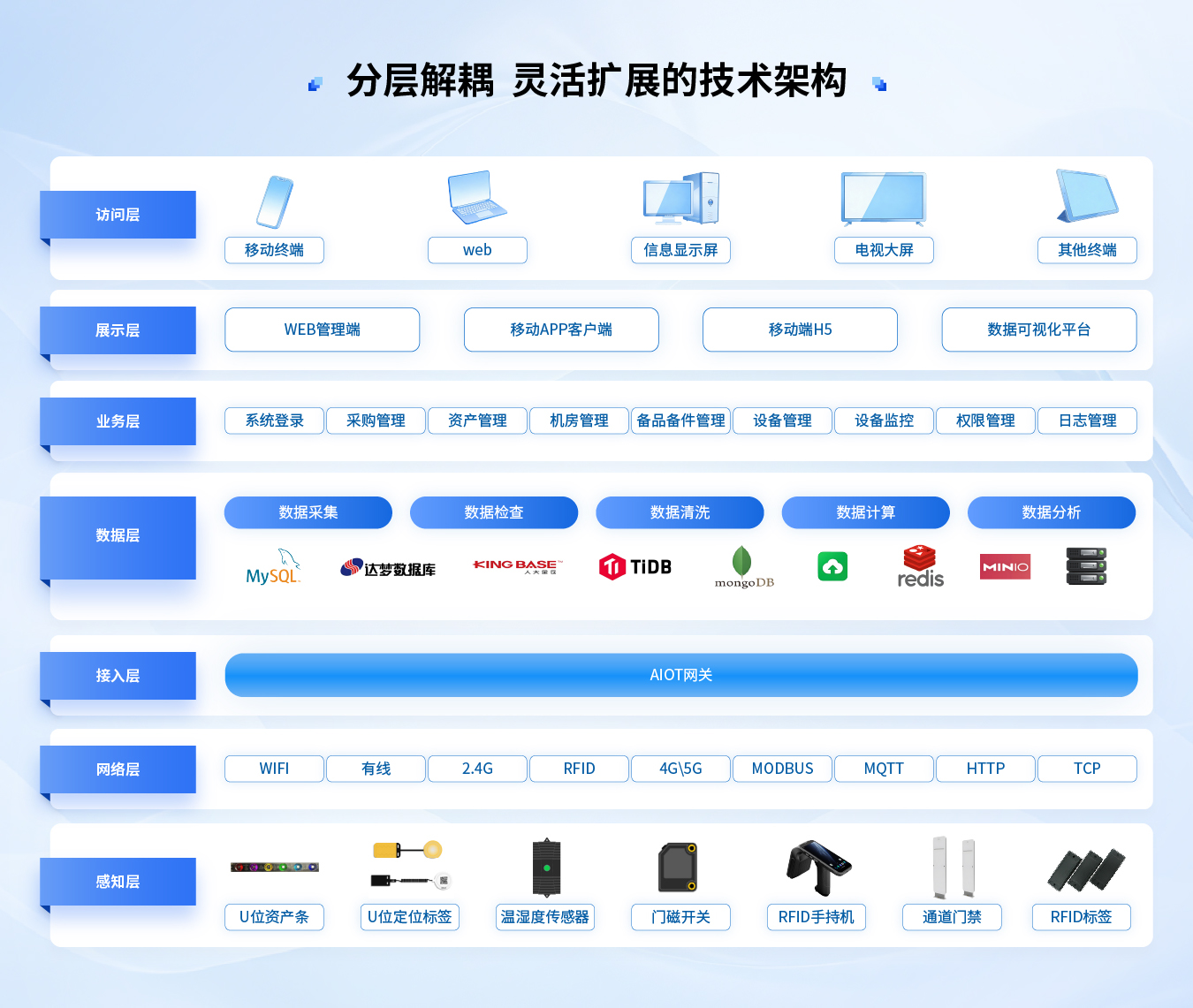This screenshot has width=1193, height=1008.
Task: Select the KingBase logo
Action: pyautogui.click(x=517, y=564)
